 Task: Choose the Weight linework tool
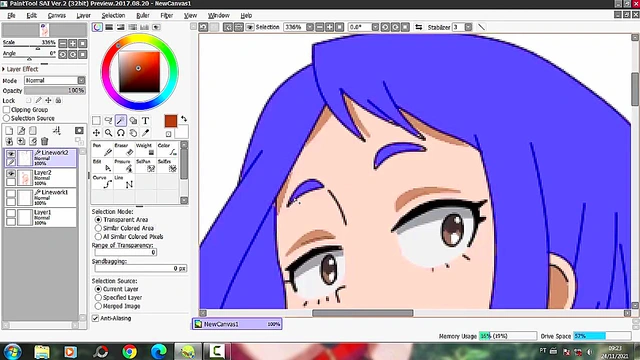145,149
